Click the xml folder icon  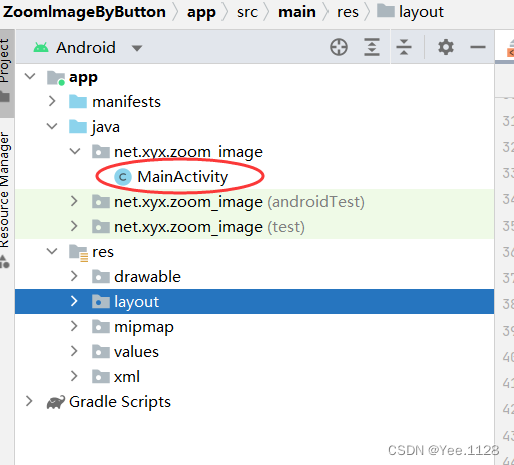[x=101, y=376]
